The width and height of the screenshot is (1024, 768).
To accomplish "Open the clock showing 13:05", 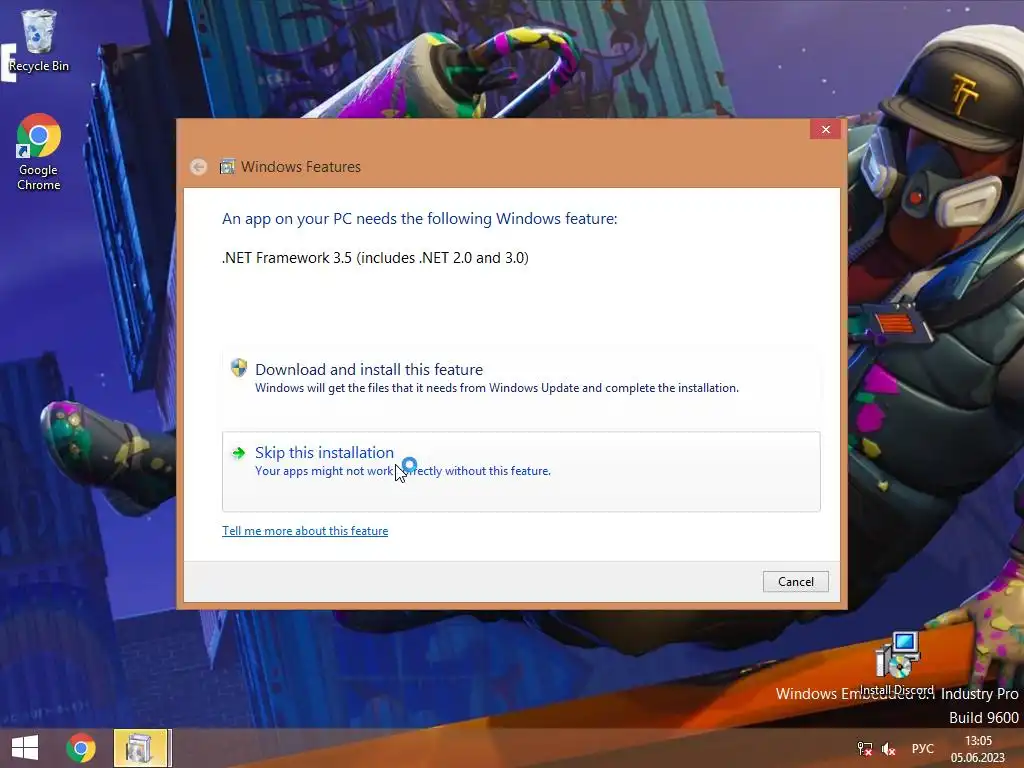I will point(978,749).
